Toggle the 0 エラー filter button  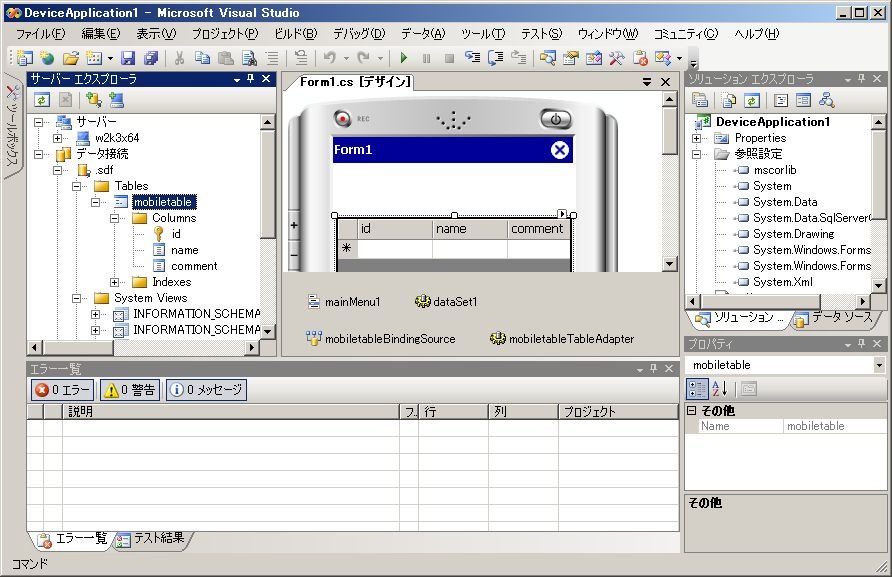[63, 390]
